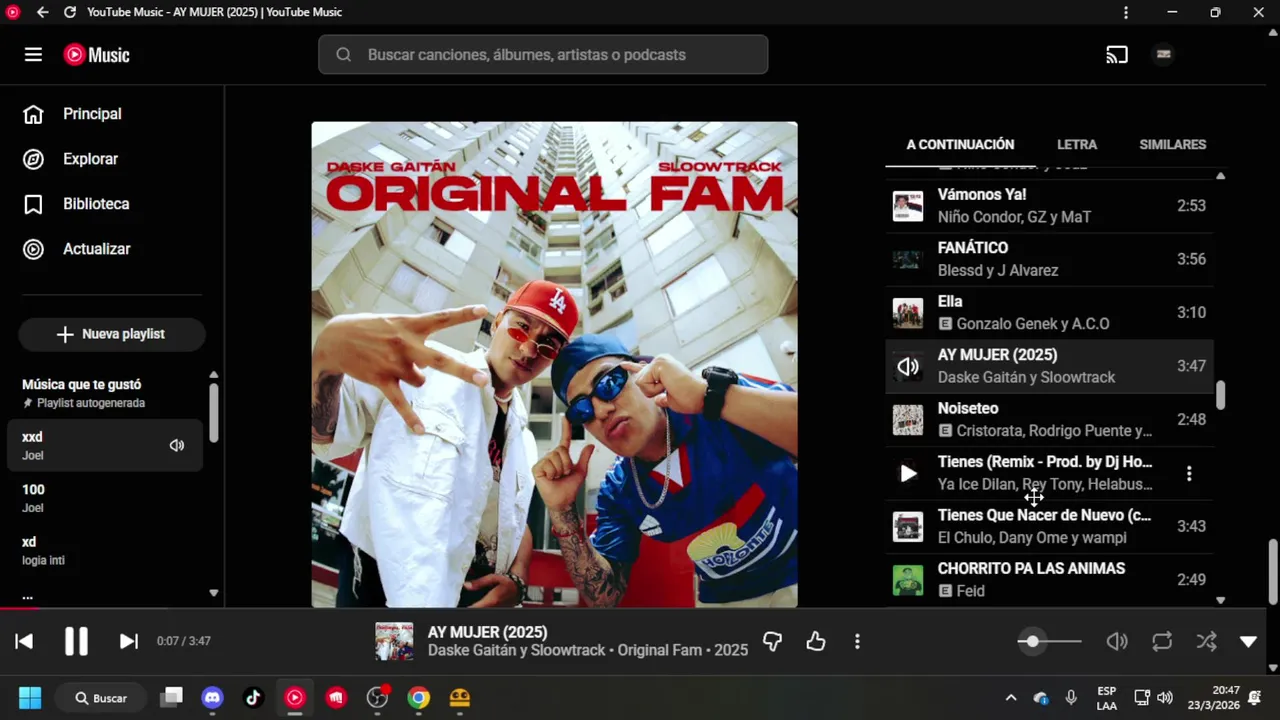Click the speaker icon on xxd playlist
This screenshot has height=720, width=1280.
click(177, 446)
